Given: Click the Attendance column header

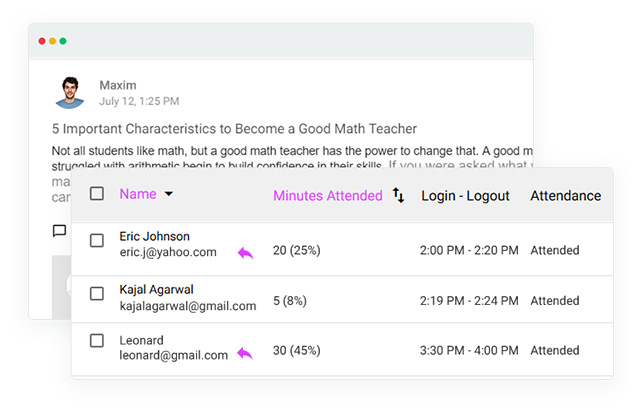Looking at the screenshot, I should pos(565,196).
